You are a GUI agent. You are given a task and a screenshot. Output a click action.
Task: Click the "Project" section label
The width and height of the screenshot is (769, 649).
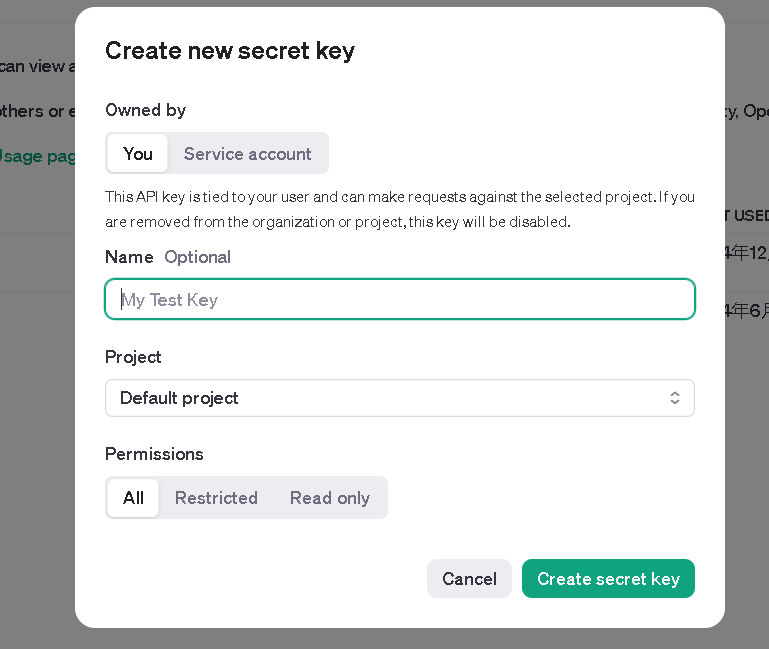pos(133,357)
